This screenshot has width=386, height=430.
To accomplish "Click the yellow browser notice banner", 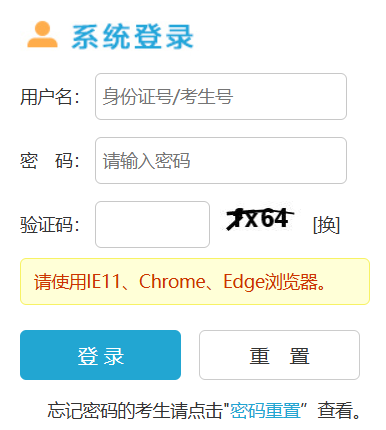I will pos(195,281).
